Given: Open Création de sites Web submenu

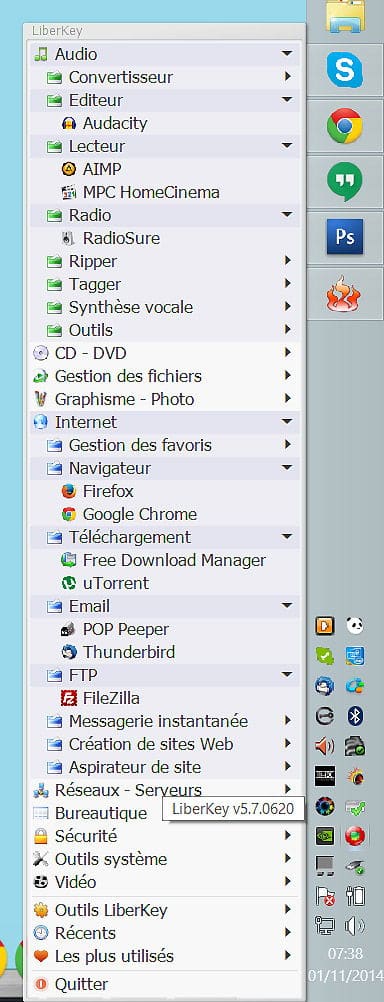Looking at the screenshot, I should point(164,744).
